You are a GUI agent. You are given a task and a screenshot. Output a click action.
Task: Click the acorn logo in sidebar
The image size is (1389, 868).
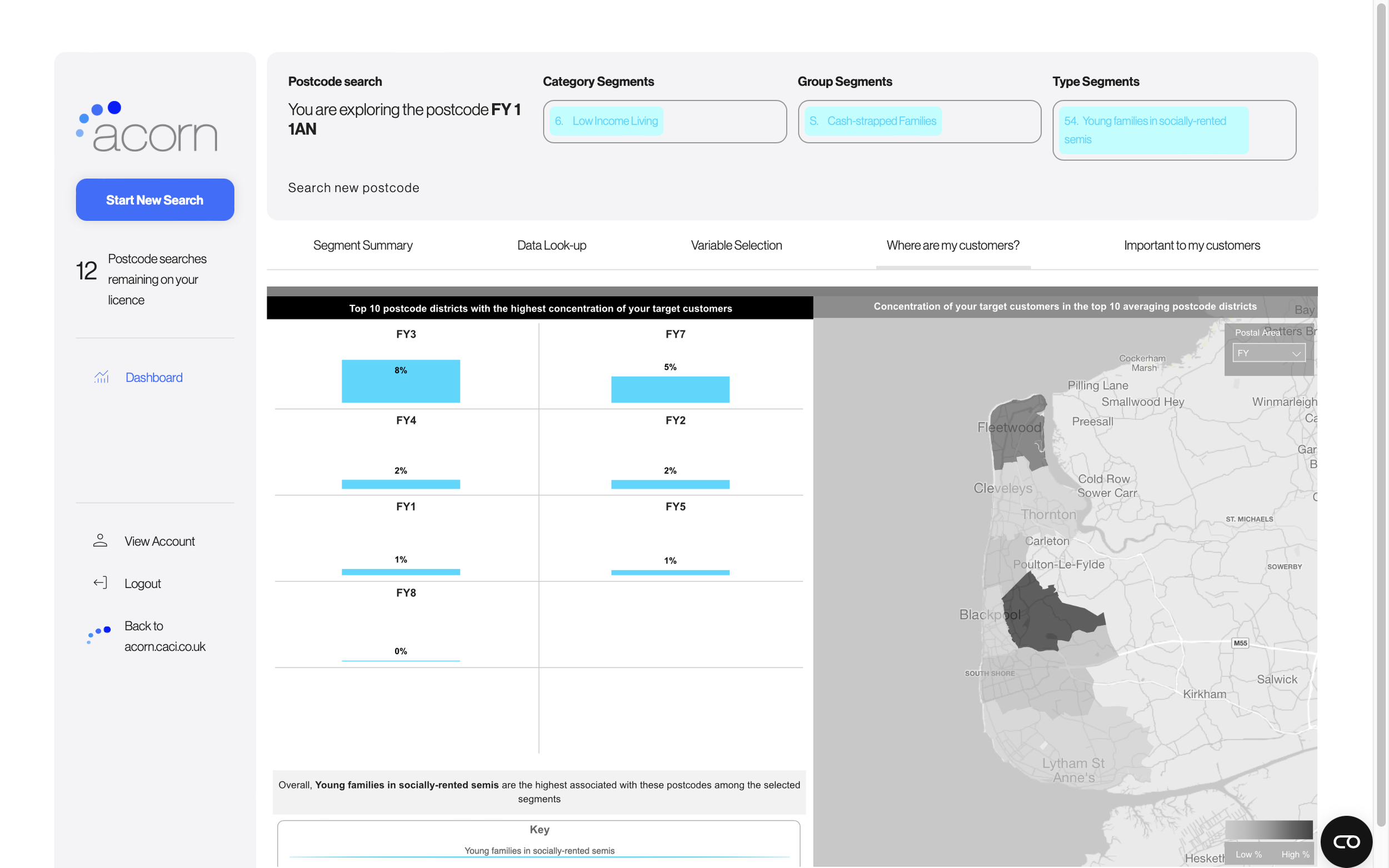click(x=147, y=127)
